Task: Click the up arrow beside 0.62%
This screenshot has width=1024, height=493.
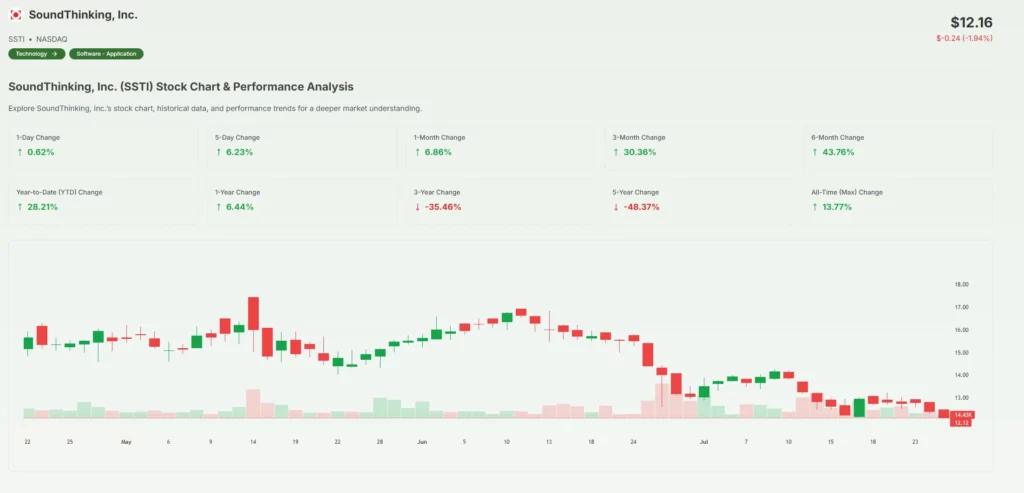Action: tap(19, 152)
